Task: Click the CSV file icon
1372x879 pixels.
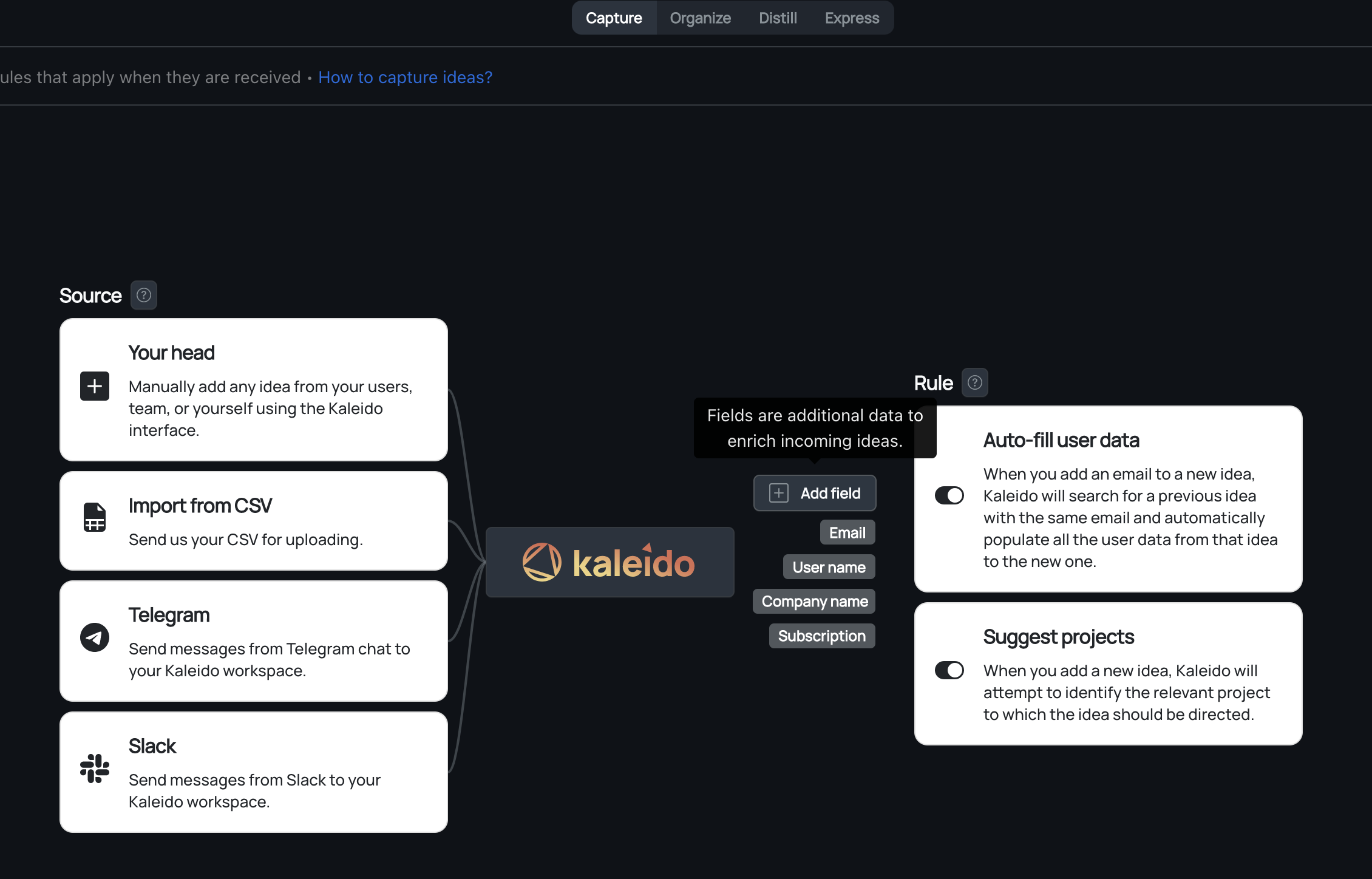Action: click(x=95, y=517)
